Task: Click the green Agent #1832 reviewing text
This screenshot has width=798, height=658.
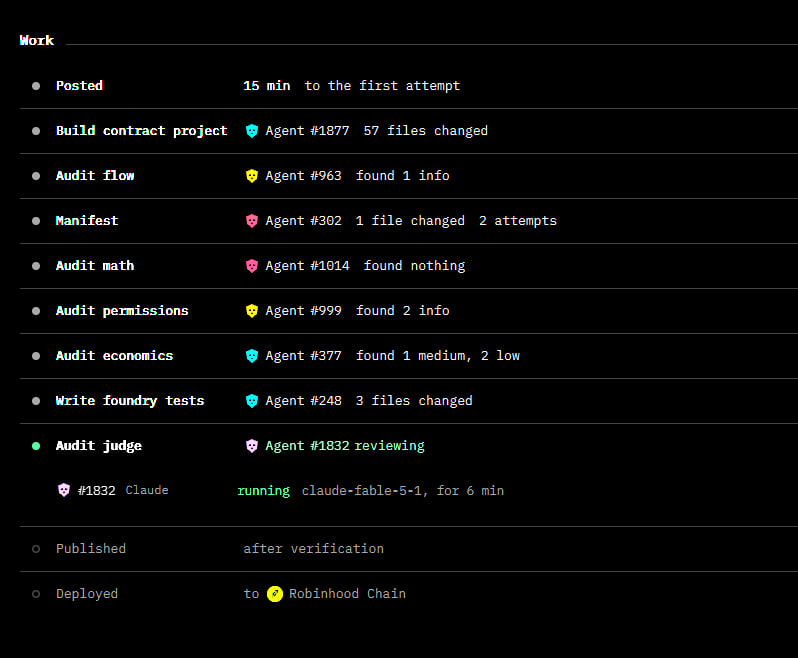Action: coord(345,446)
